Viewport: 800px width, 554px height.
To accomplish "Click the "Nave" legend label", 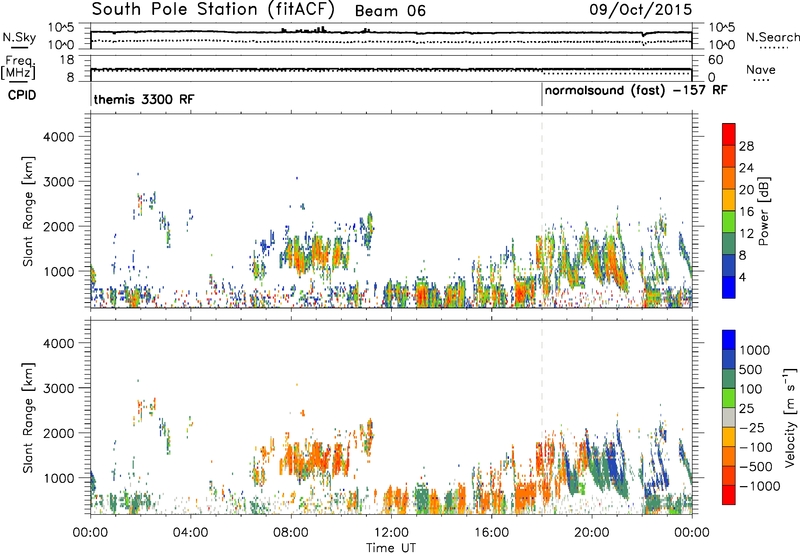I will click(760, 69).
